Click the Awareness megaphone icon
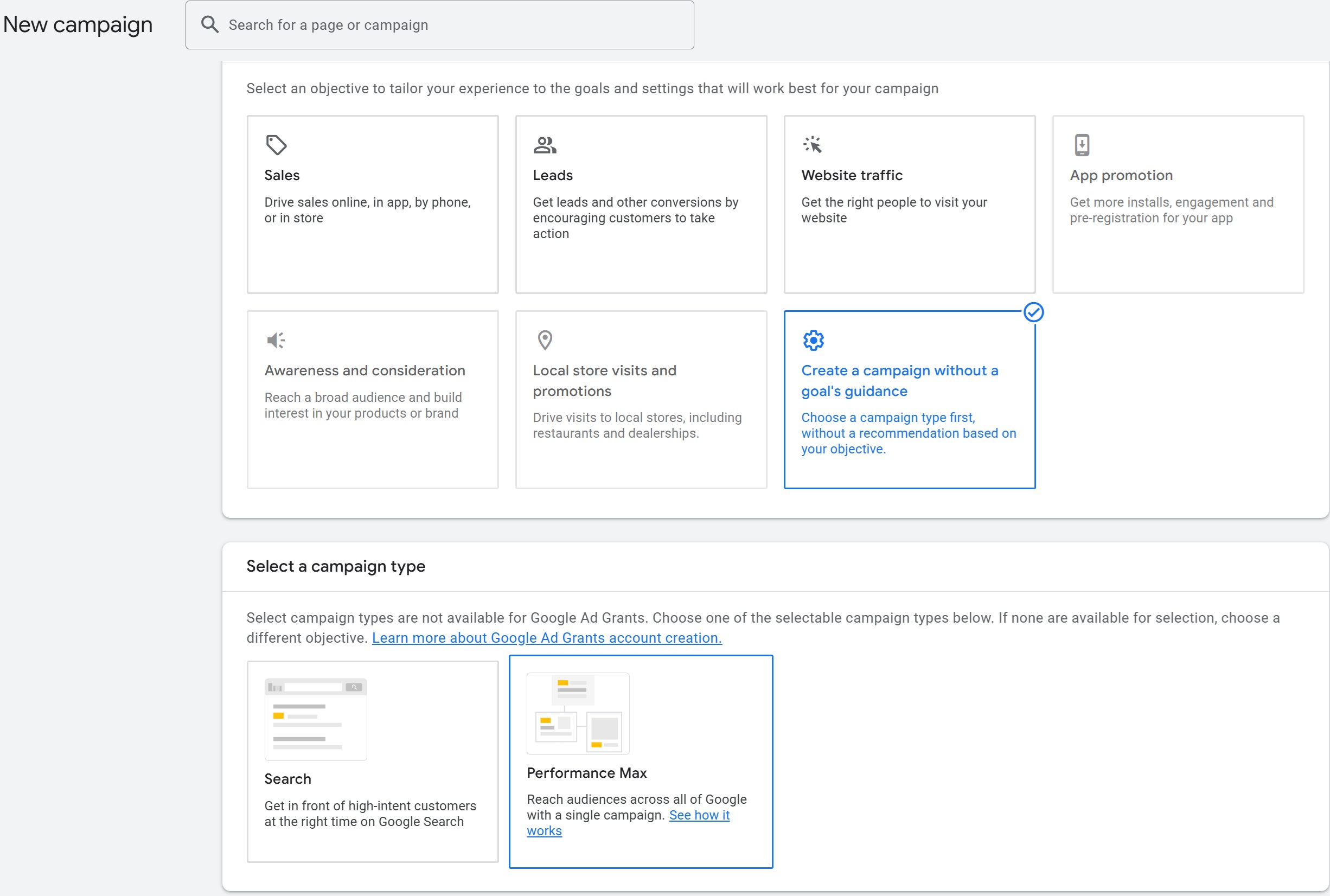This screenshot has width=1330, height=896. point(276,340)
